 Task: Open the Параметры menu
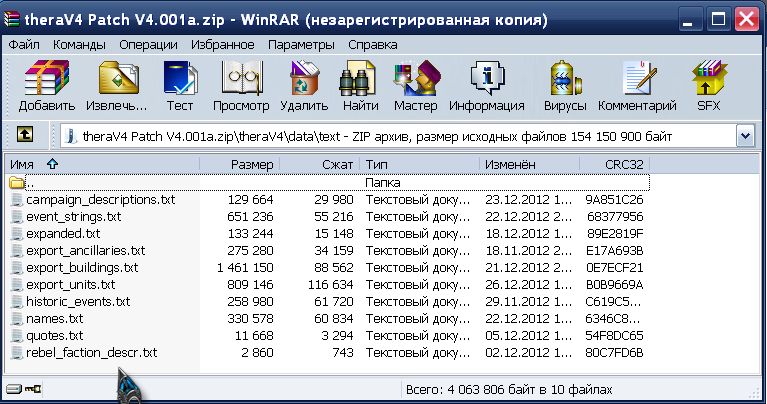tap(301, 45)
